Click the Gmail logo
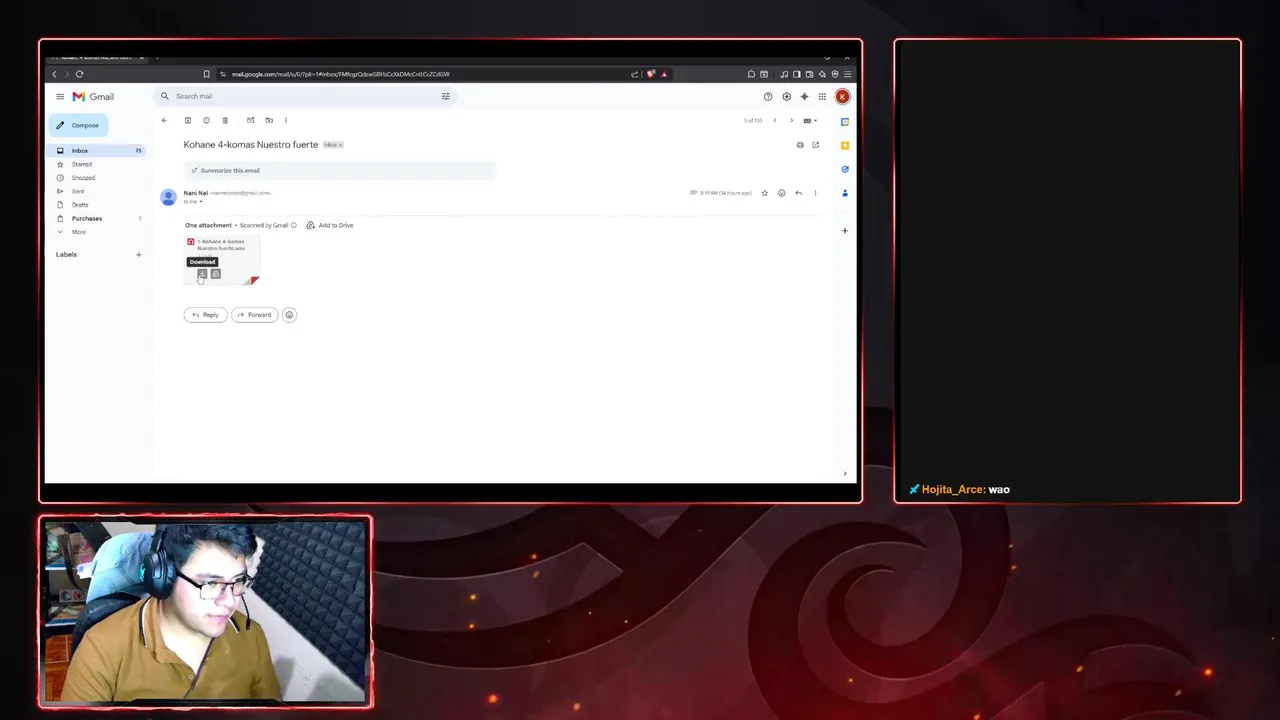The image size is (1280, 720). coord(93,97)
